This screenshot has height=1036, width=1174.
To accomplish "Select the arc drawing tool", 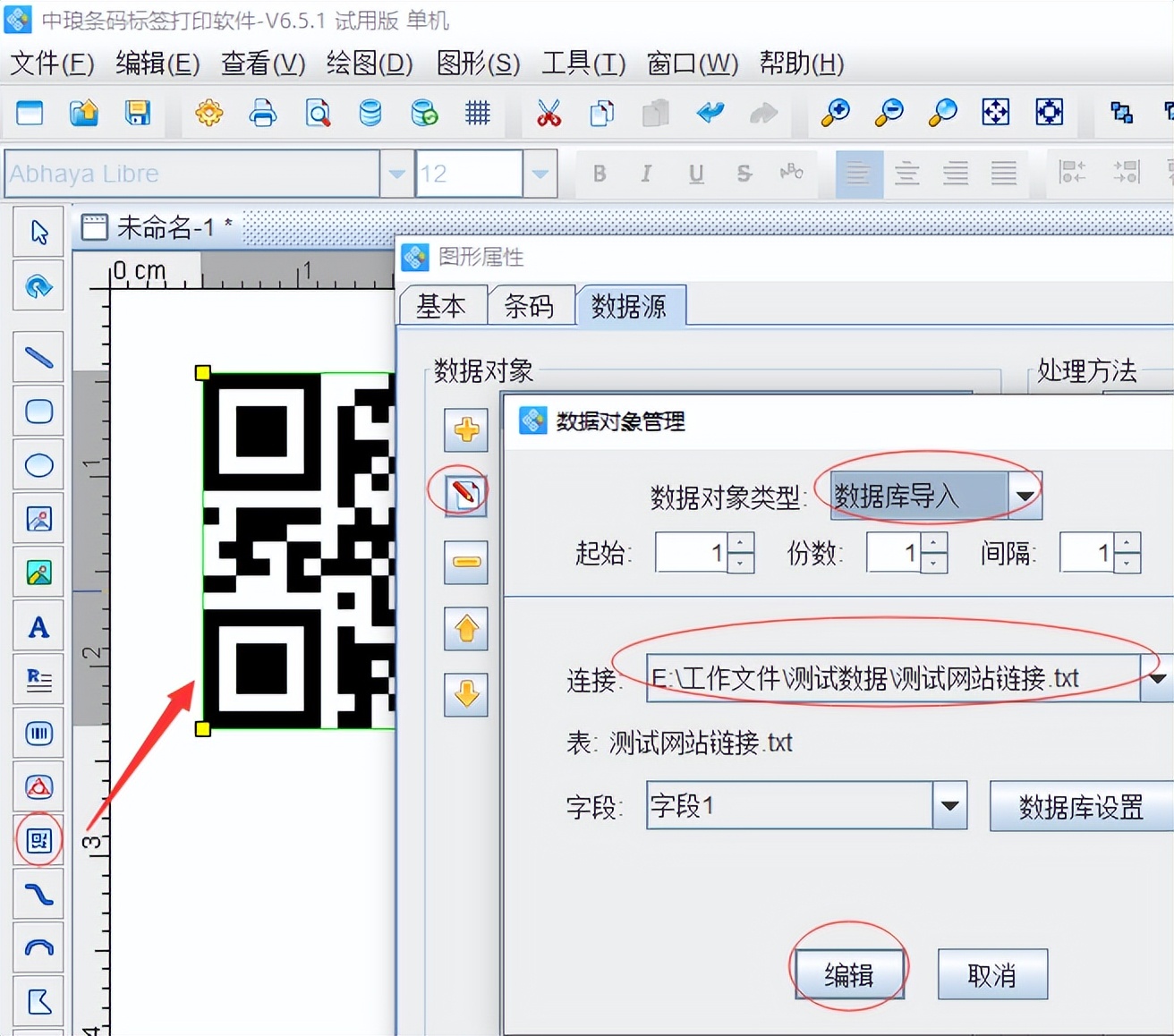I will (38, 947).
